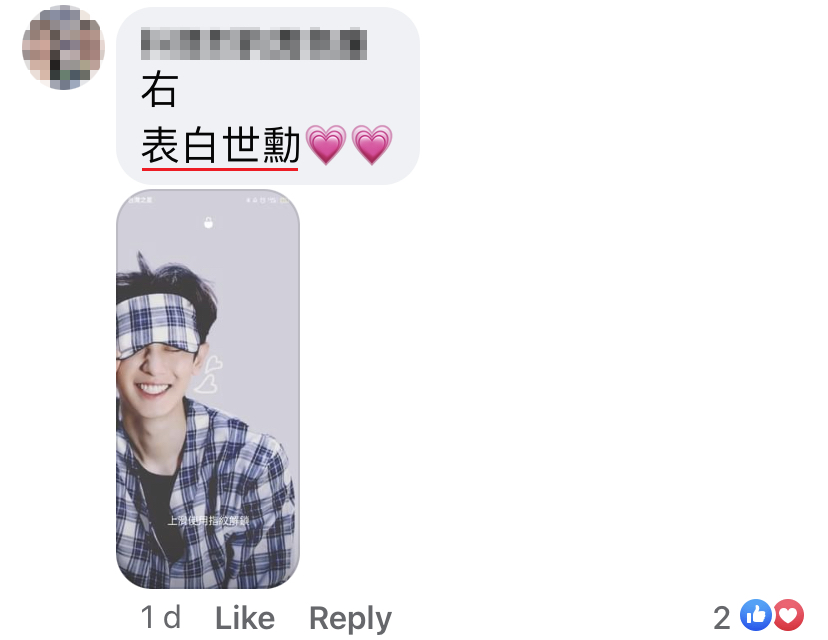Open the commenter's blurred profile picture
828x640 pixels.
pos(63,48)
